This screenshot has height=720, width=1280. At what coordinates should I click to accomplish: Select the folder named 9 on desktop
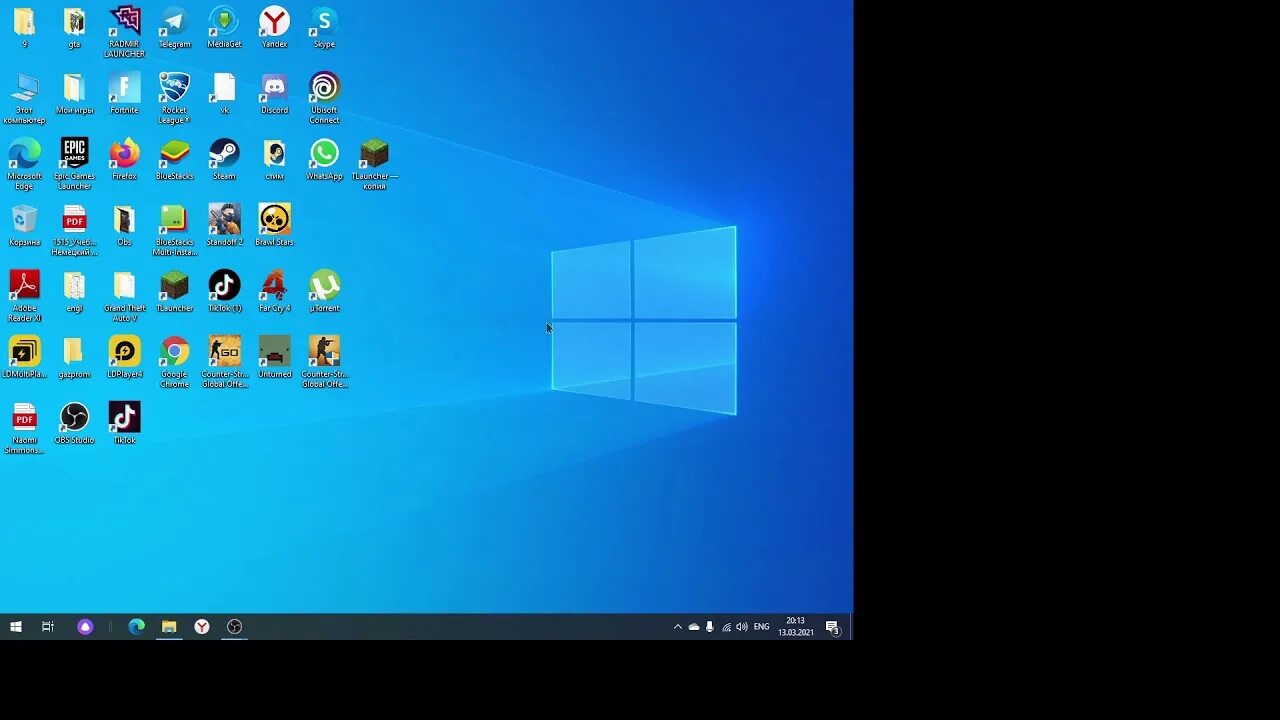tap(24, 27)
